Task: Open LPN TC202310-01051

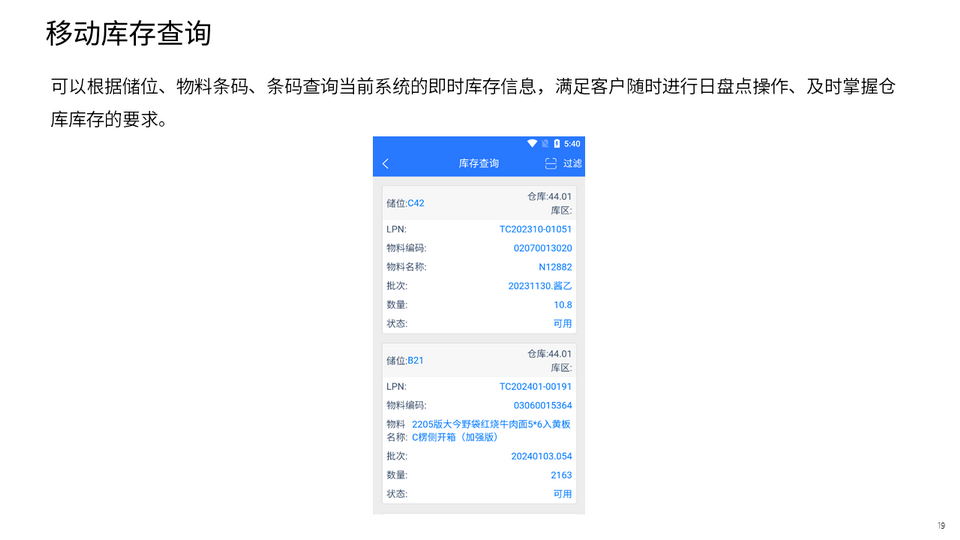Action: (x=535, y=229)
